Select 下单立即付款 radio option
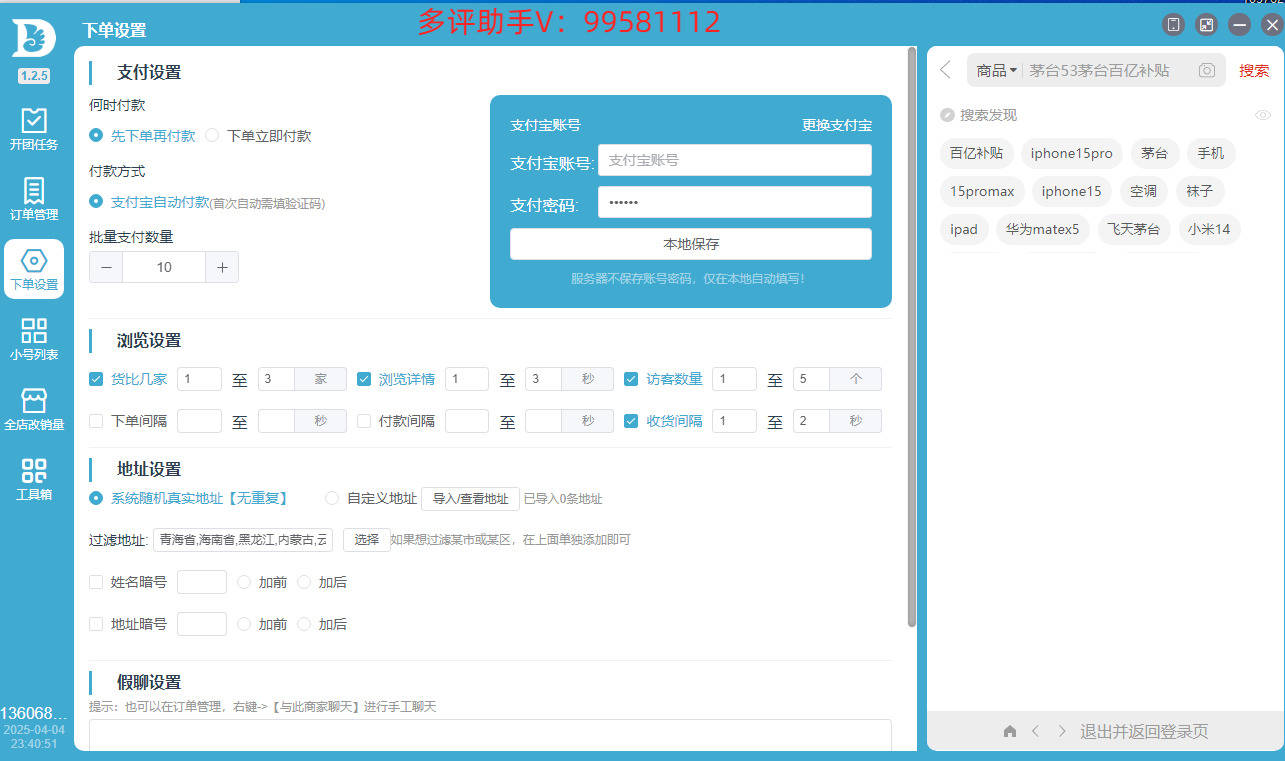Image resolution: width=1285 pixels, height=761 pixels. [x=212, y=135]
